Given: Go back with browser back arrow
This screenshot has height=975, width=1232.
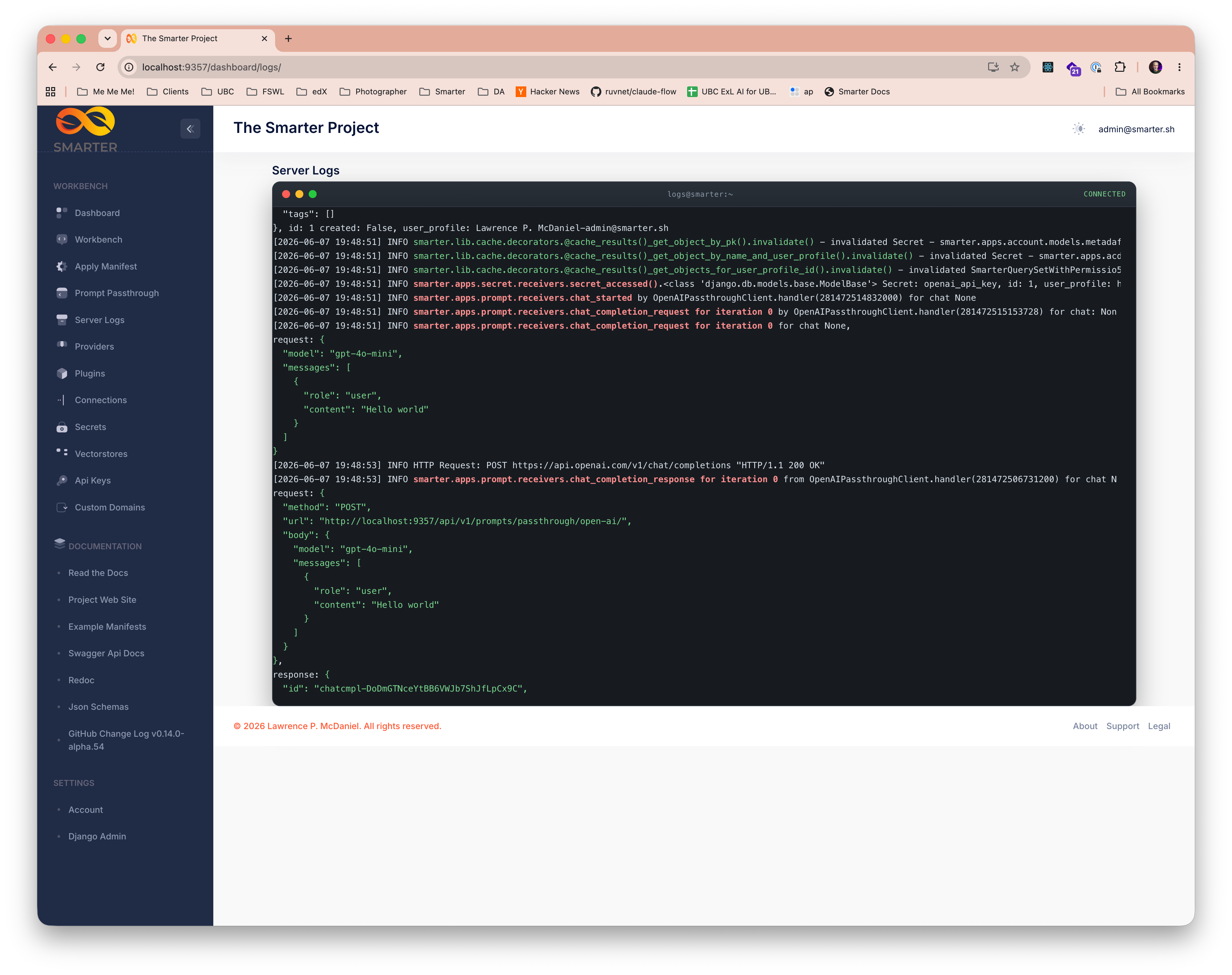Looking at the screenshot, I should 52,67.
